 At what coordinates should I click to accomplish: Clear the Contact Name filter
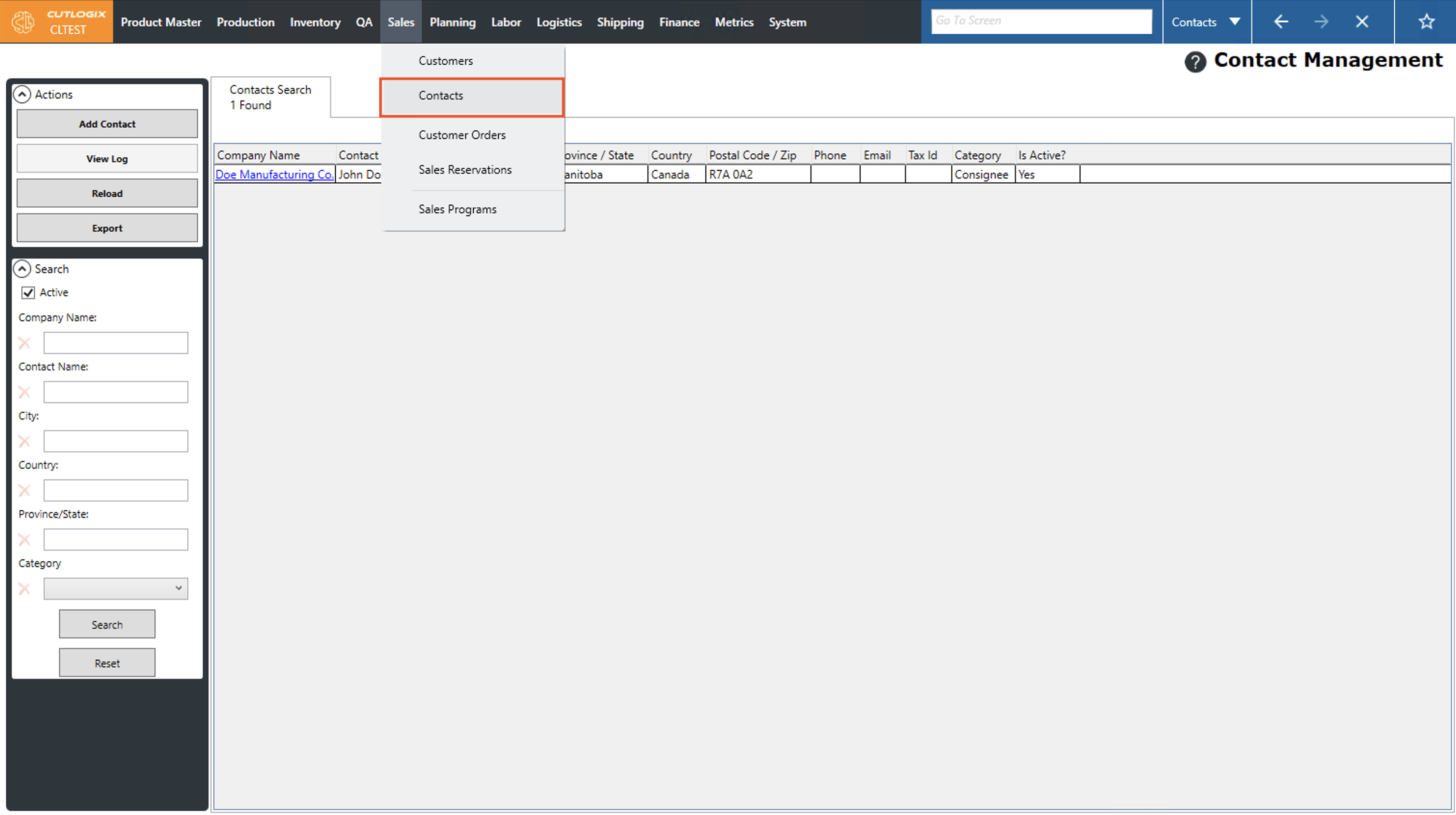tap(24, 392)
